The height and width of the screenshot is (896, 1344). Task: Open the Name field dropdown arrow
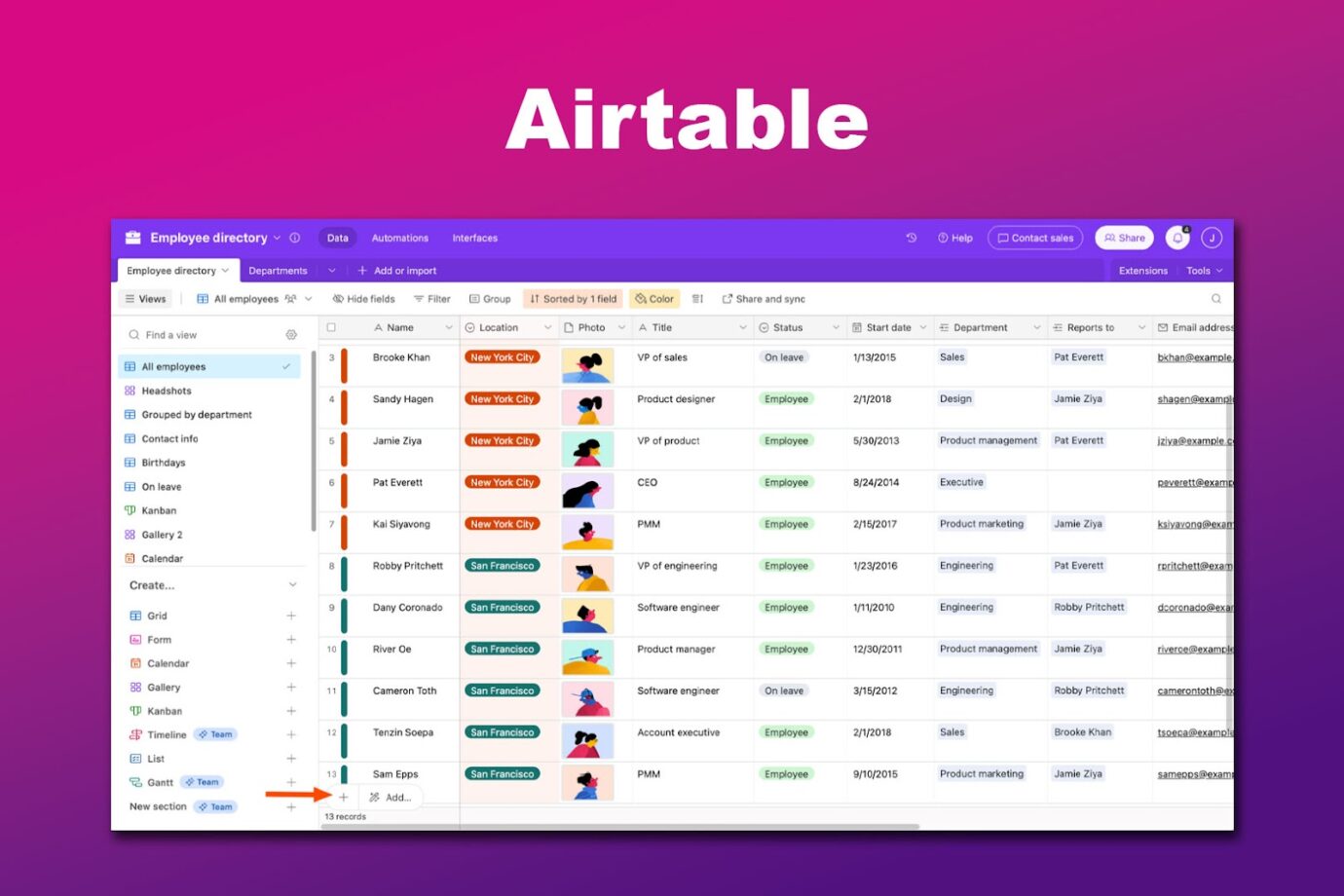449,328
